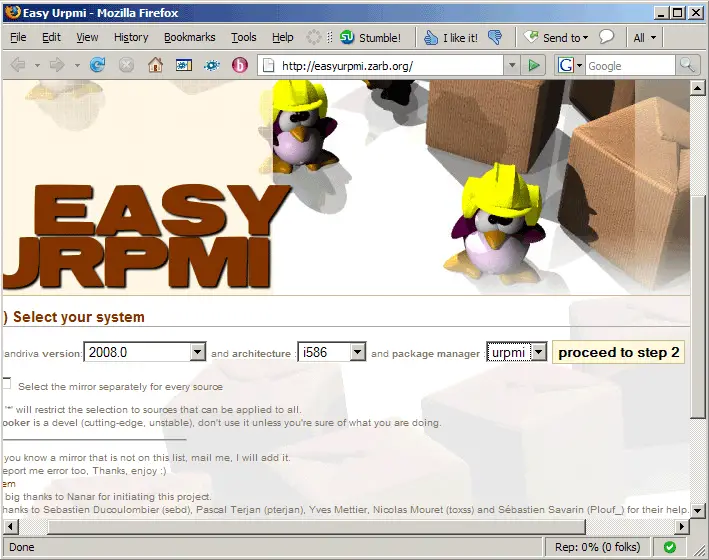Click the Firefox logo in title bar
Viewport: 709px width, 560px height.
point(13,12)
